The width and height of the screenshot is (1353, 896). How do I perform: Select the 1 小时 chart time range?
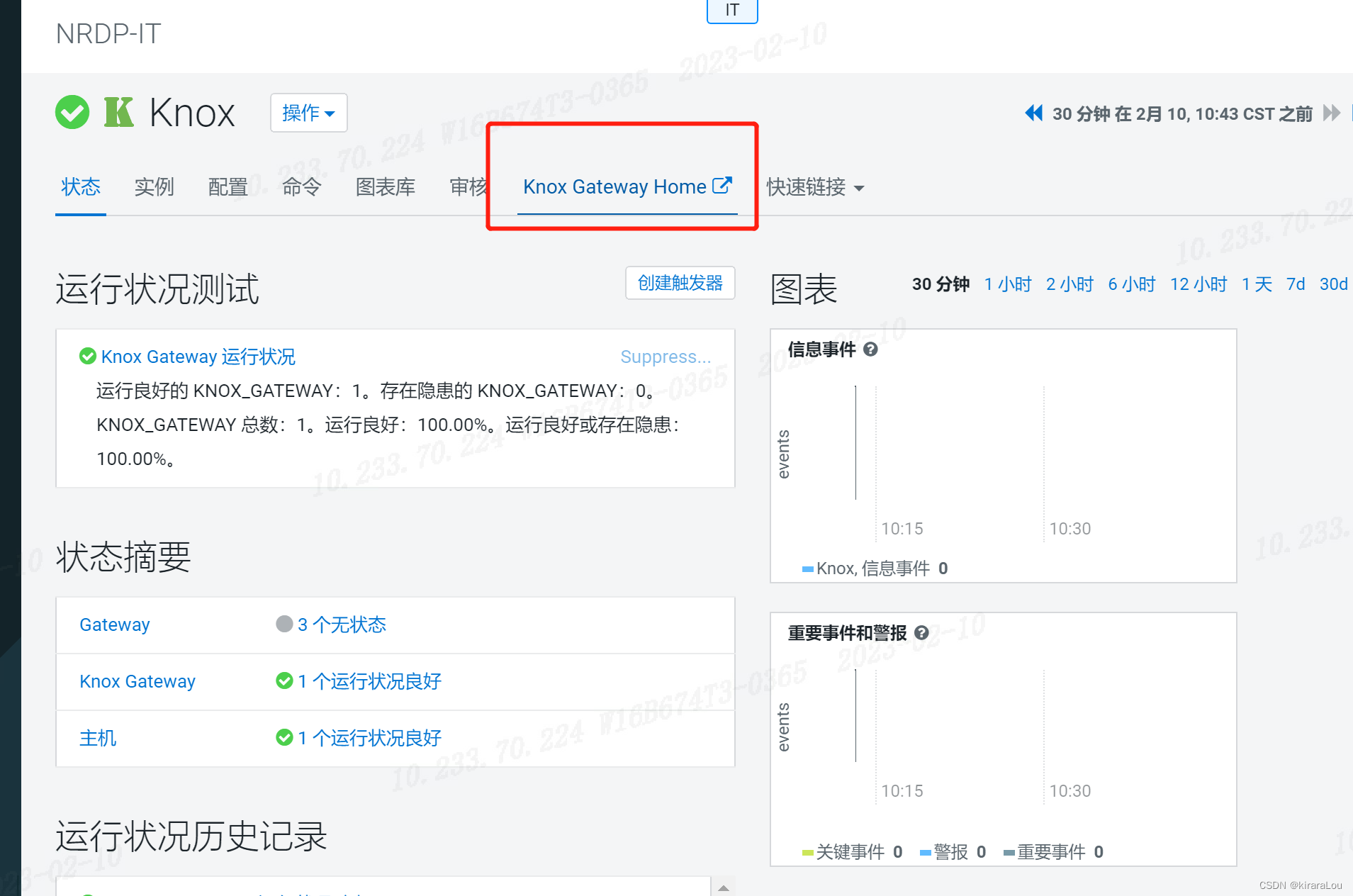pyautogui.click(x=1008, y=284)
